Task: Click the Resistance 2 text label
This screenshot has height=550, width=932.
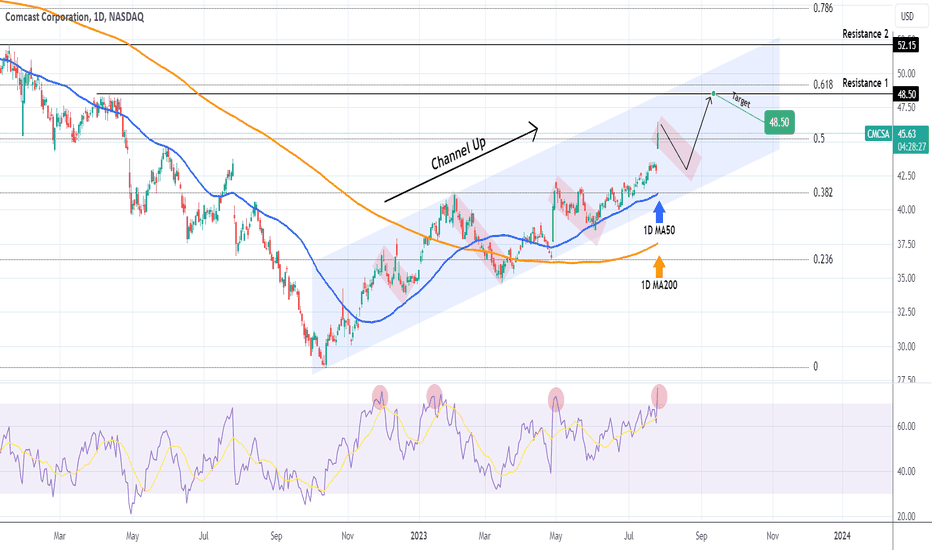Action: click(865, 34)
